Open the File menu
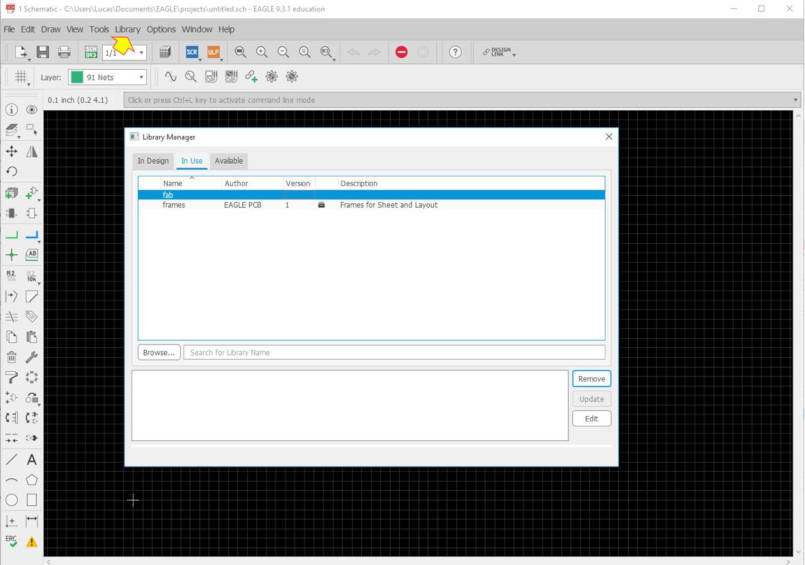 (9, 29)
